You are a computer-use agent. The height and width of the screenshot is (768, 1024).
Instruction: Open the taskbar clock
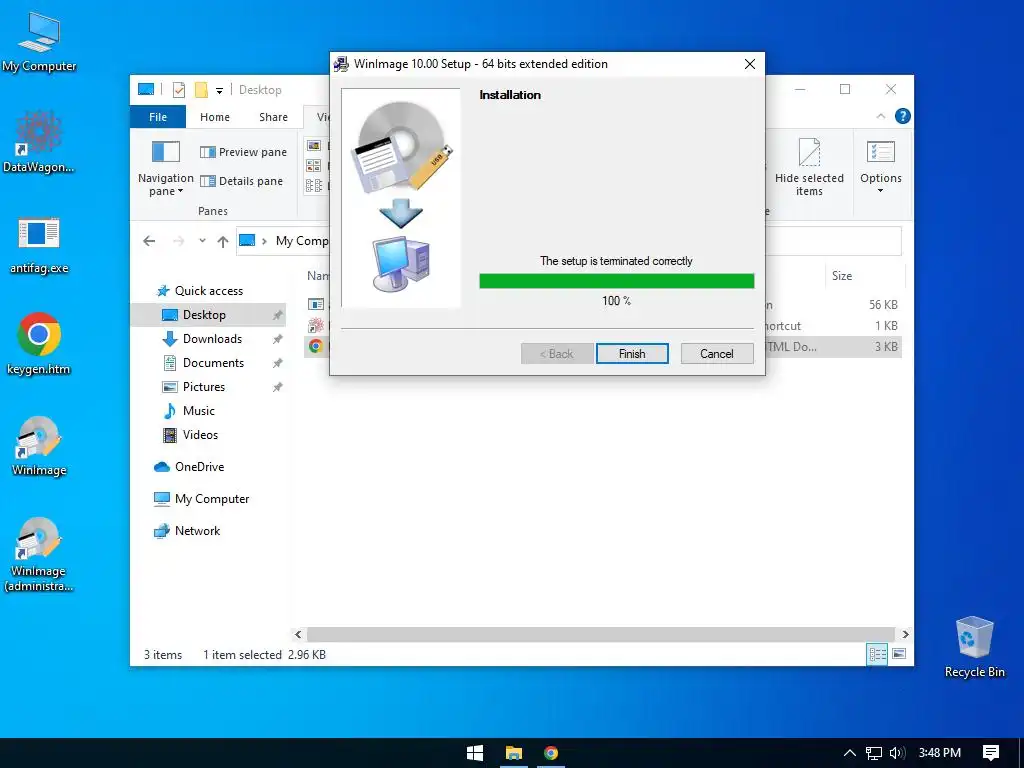pyautogui.click(x=940, y=753)
